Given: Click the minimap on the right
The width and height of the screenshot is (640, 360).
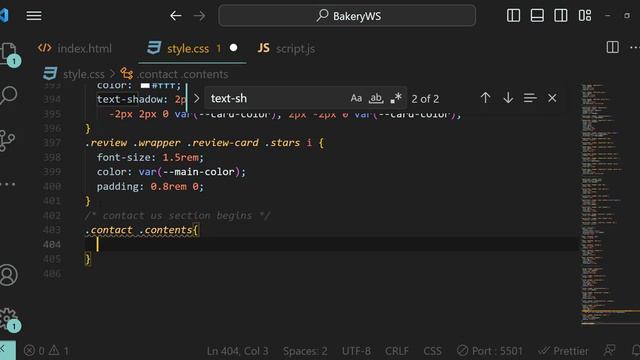Looking at the screenshot, I should point(610,204).
